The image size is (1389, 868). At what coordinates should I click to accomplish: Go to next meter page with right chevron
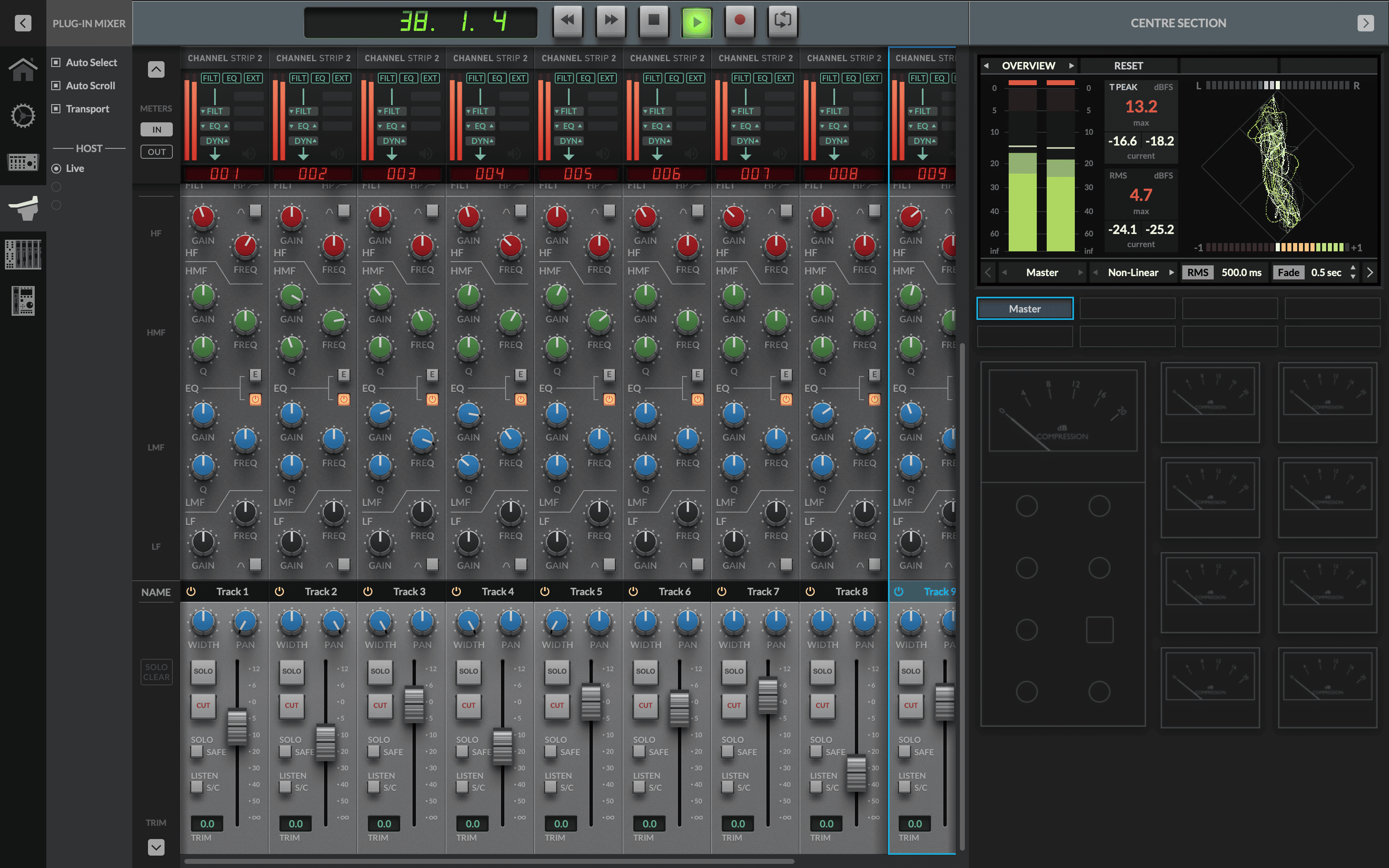[1370, 272]
